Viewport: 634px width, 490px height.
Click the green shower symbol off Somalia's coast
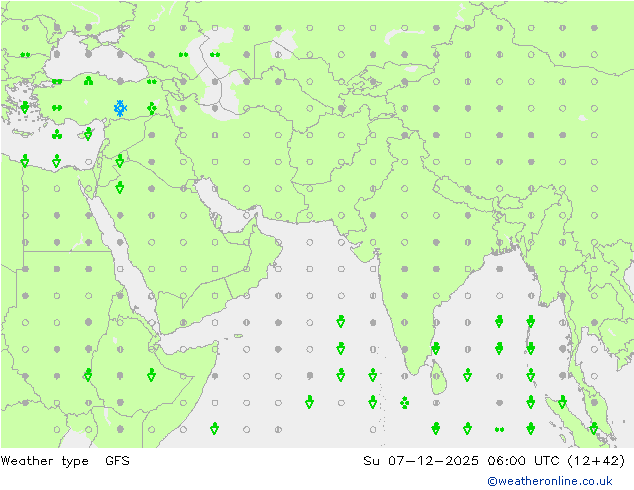pos(215,428)
